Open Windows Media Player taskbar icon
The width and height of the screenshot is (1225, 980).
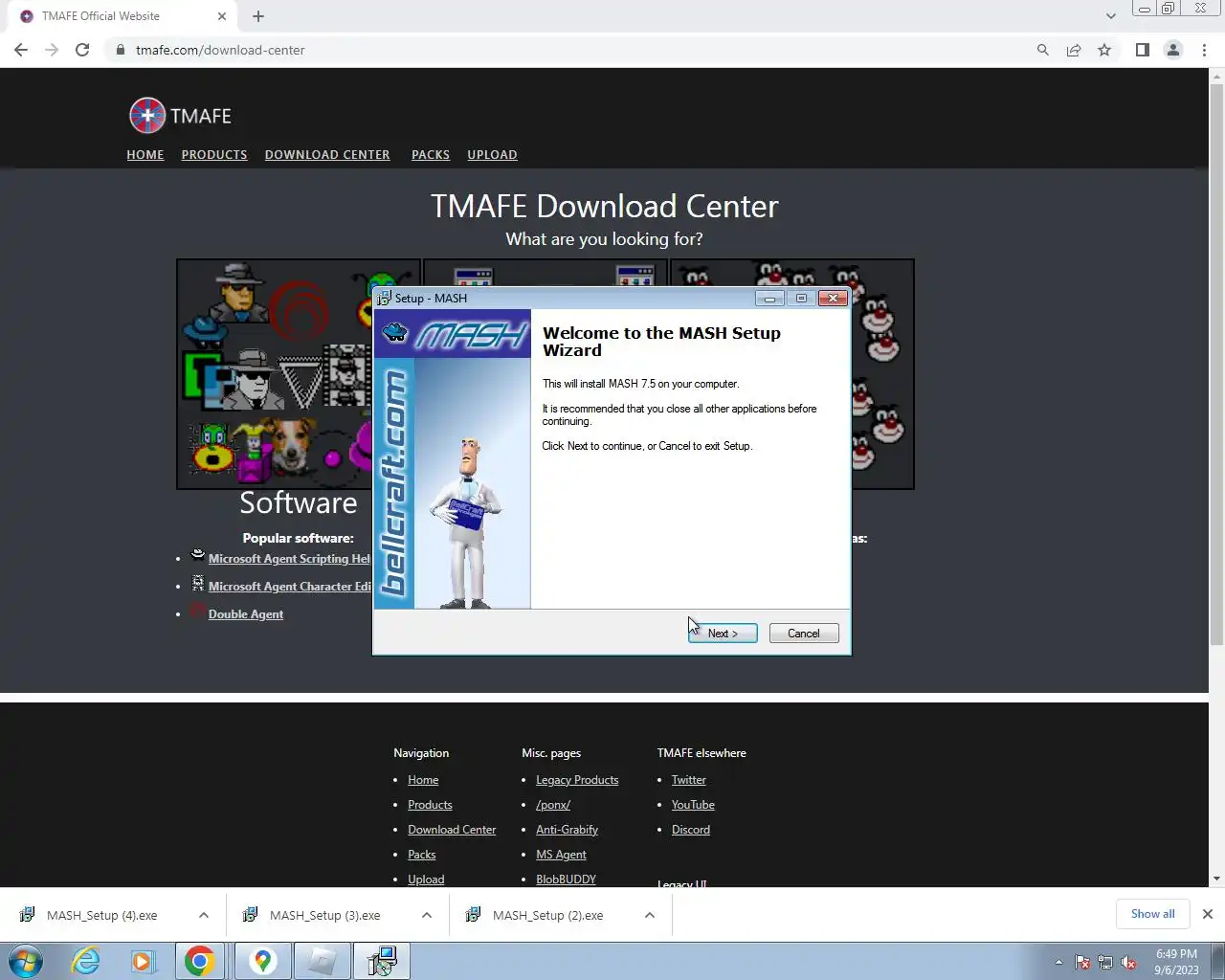[143, 961]
